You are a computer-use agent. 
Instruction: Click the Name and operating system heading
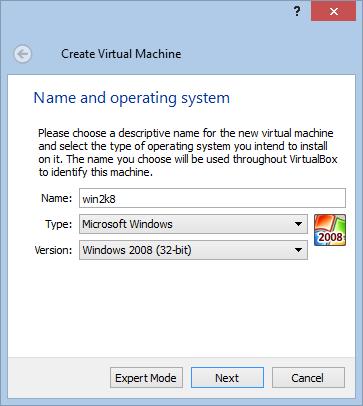[132, 98]
